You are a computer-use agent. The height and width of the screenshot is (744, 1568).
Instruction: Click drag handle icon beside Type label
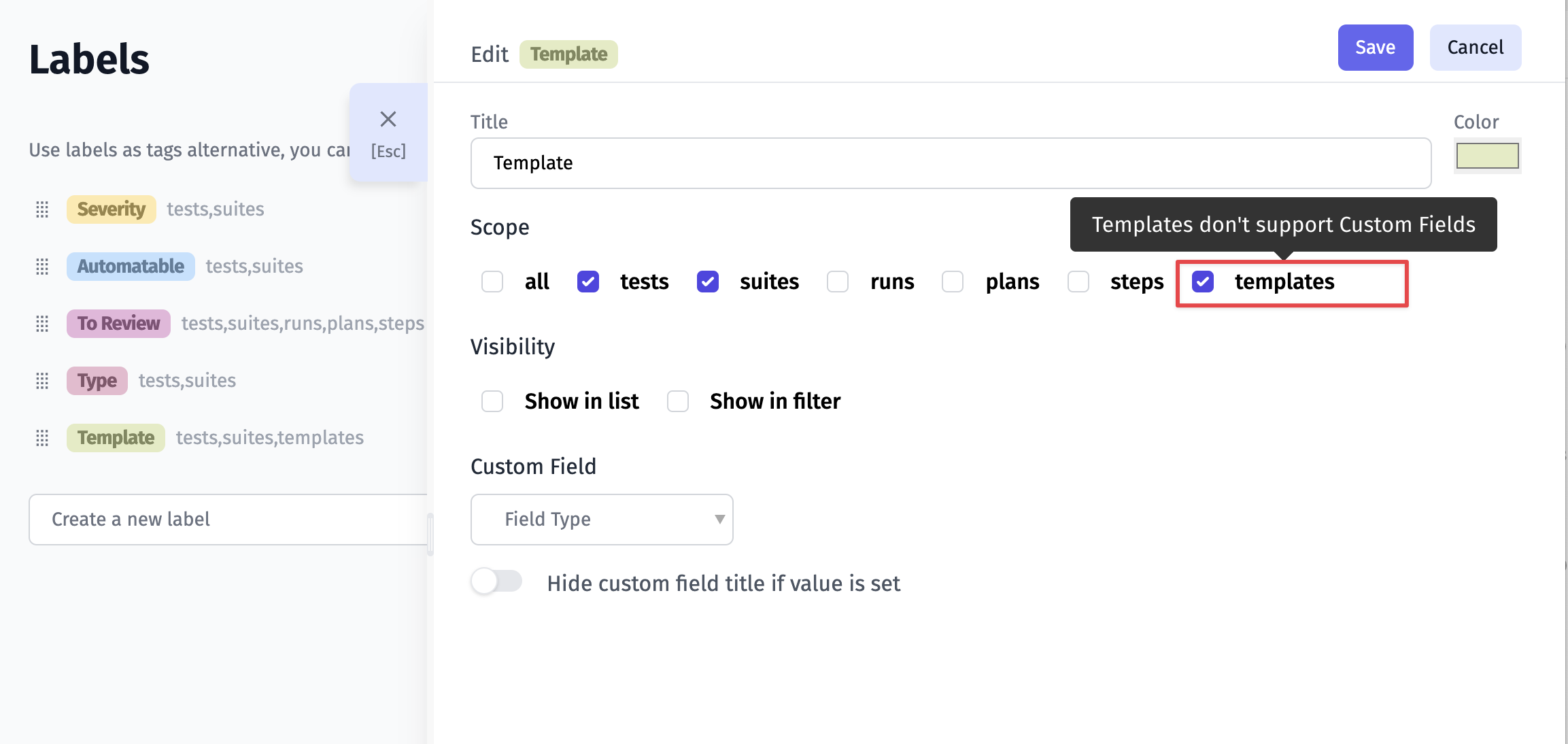(x=42, y=381)
